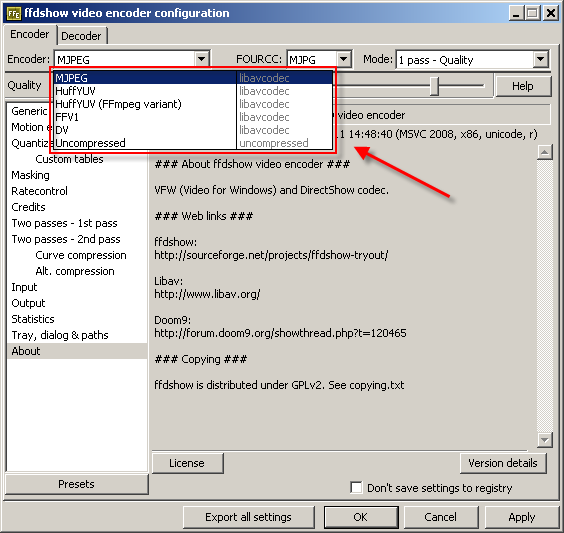564x533 pixels.
Task: Open the Encoder dropdown arrow
Action: click(x=201, y=59)
